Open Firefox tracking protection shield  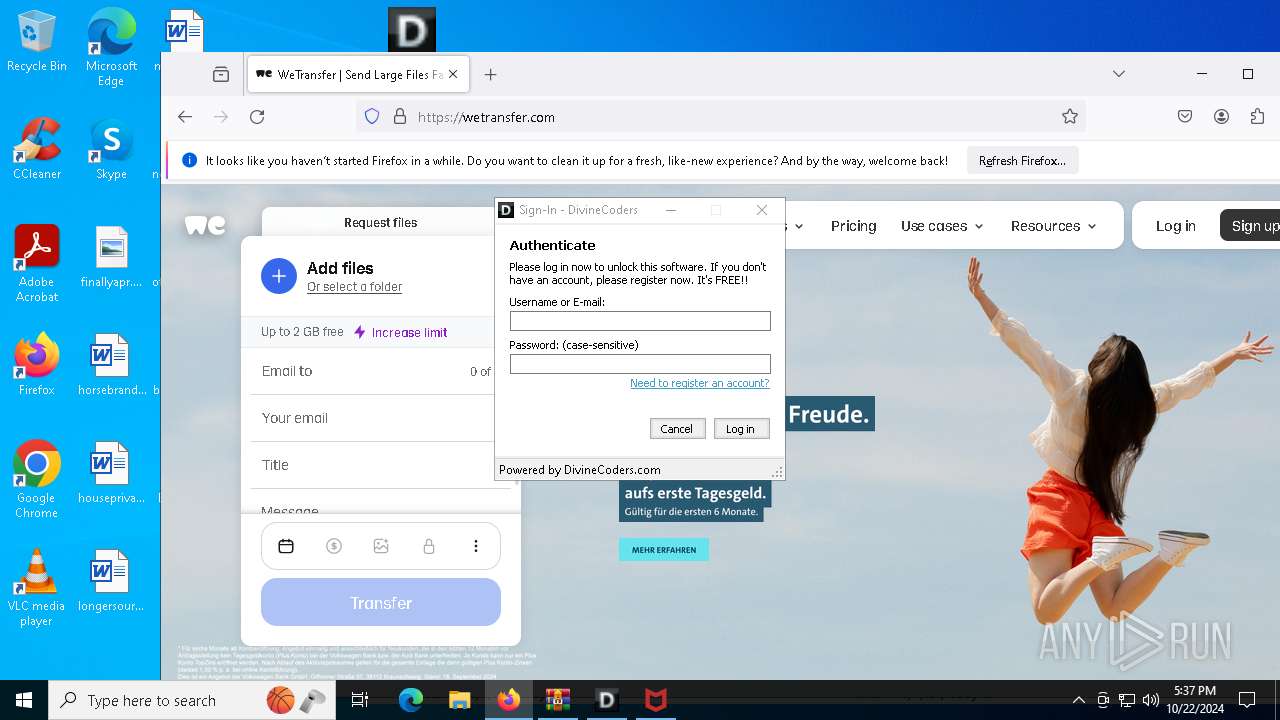tap(372, 117)
